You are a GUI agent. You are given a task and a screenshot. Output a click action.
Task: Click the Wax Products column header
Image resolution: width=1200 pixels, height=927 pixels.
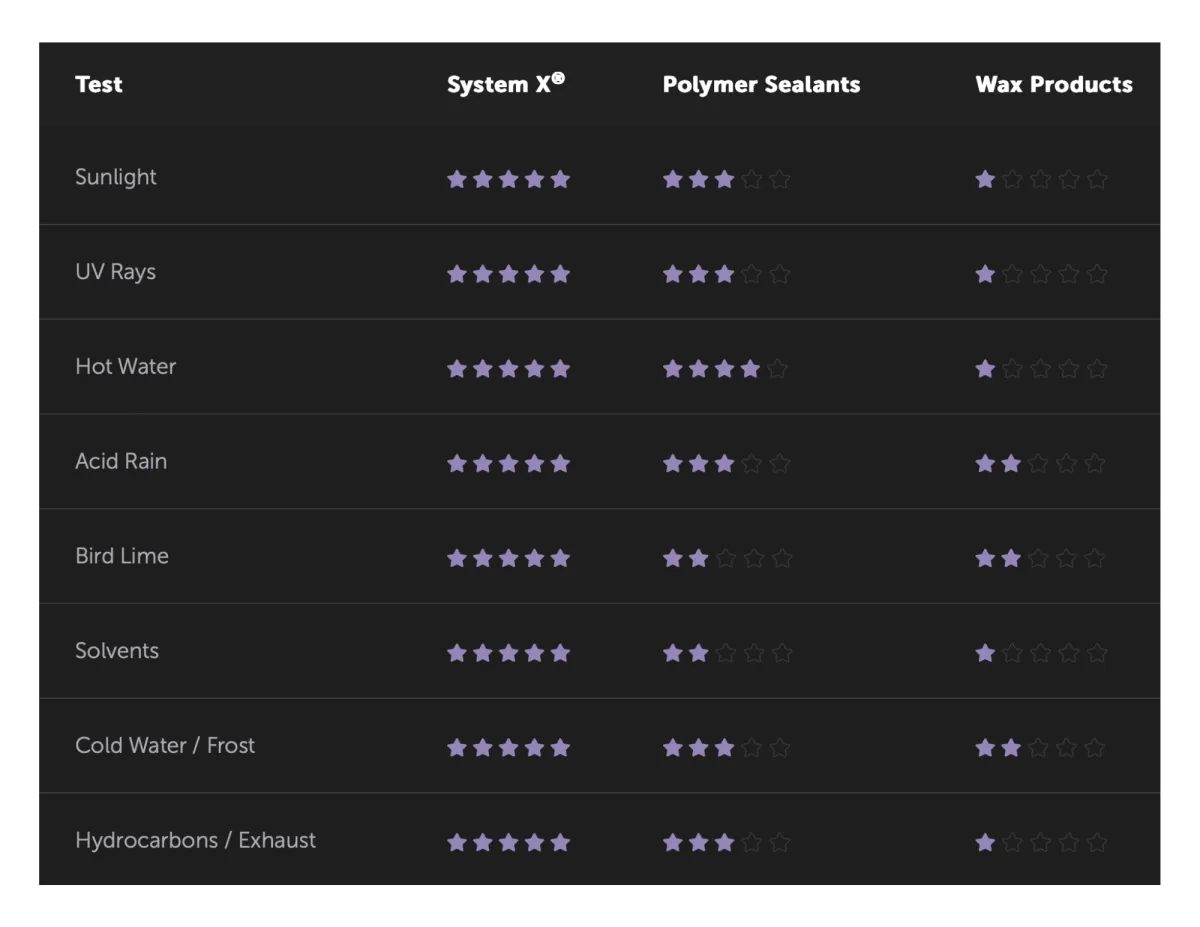[x=1054, y=85]
